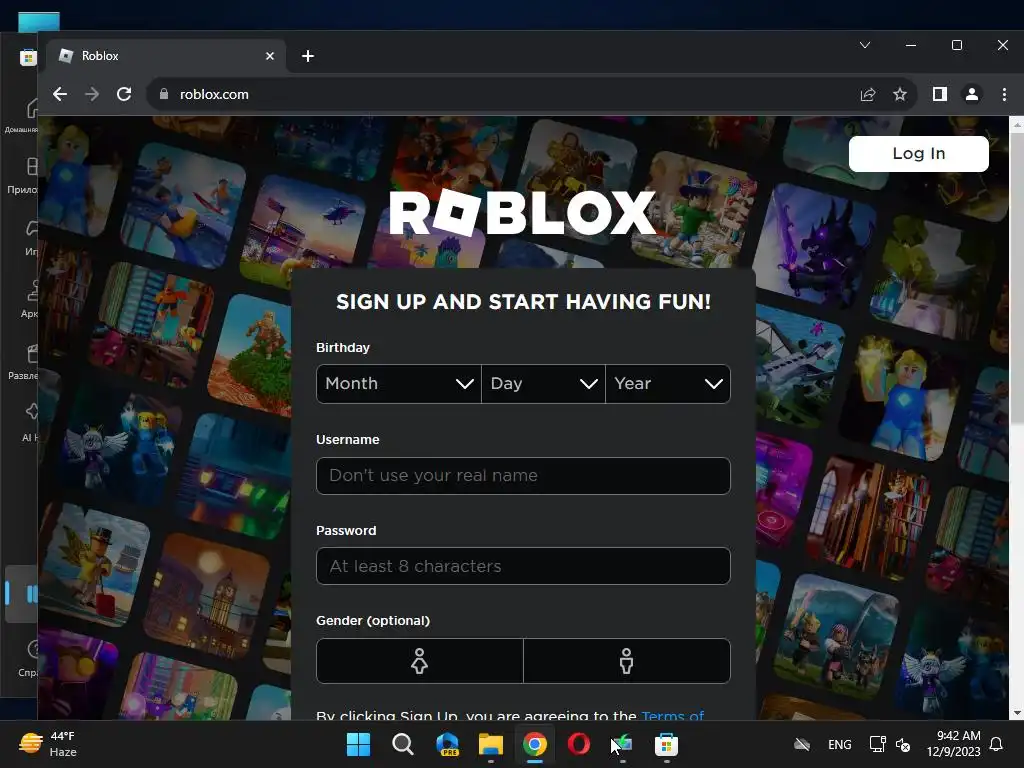This screenshot has height=768, width=1024.
Task: Reload the Roblox page
Action: click(x=124, y=94)
